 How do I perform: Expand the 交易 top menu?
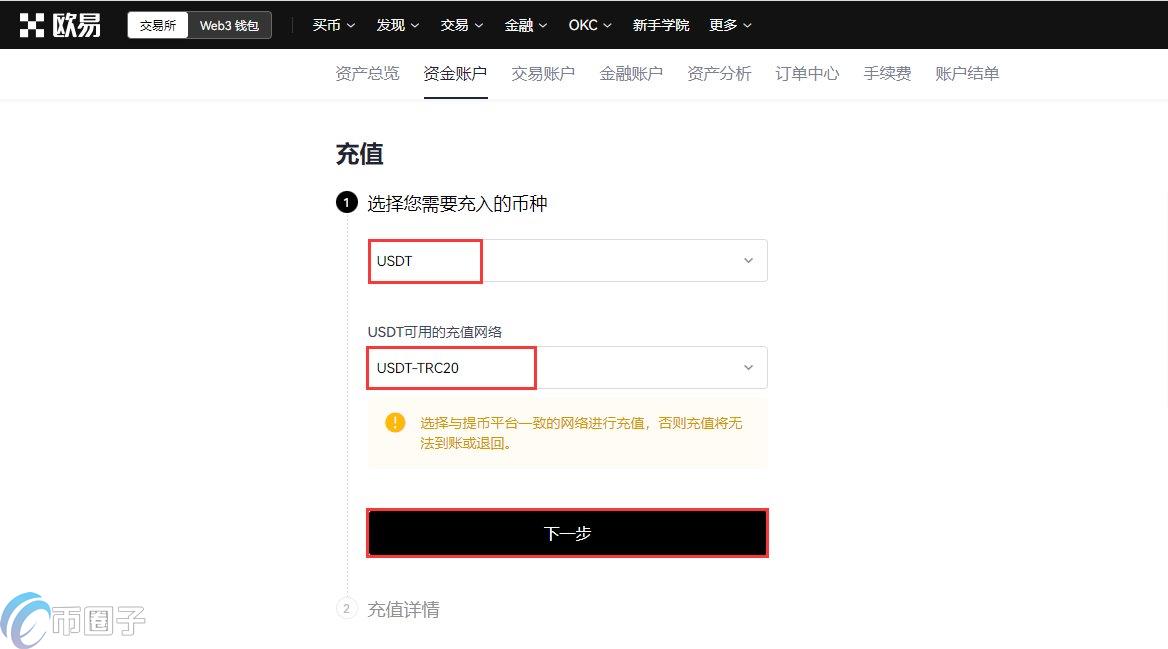pyautogui.click(x=462, y=25)
